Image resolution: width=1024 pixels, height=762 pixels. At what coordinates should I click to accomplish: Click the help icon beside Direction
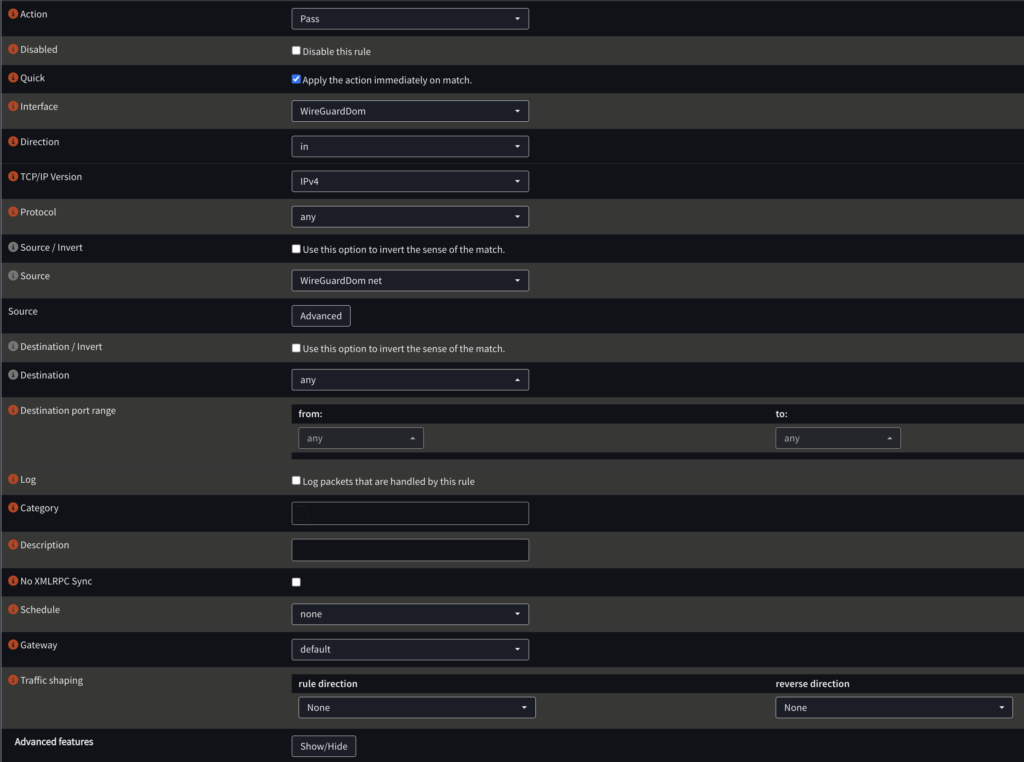pos(13,143)
